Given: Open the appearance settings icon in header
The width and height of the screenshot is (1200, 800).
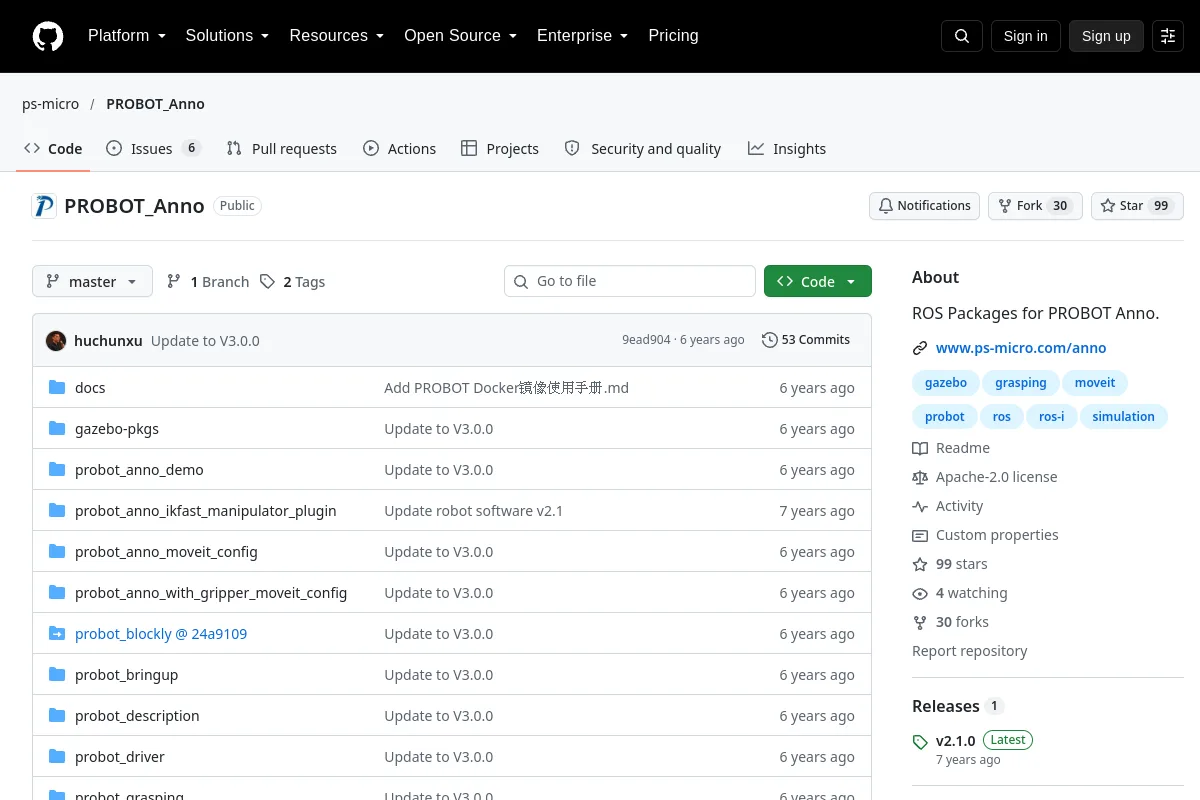Looking at the screenshot, I should click(1168, 36).
